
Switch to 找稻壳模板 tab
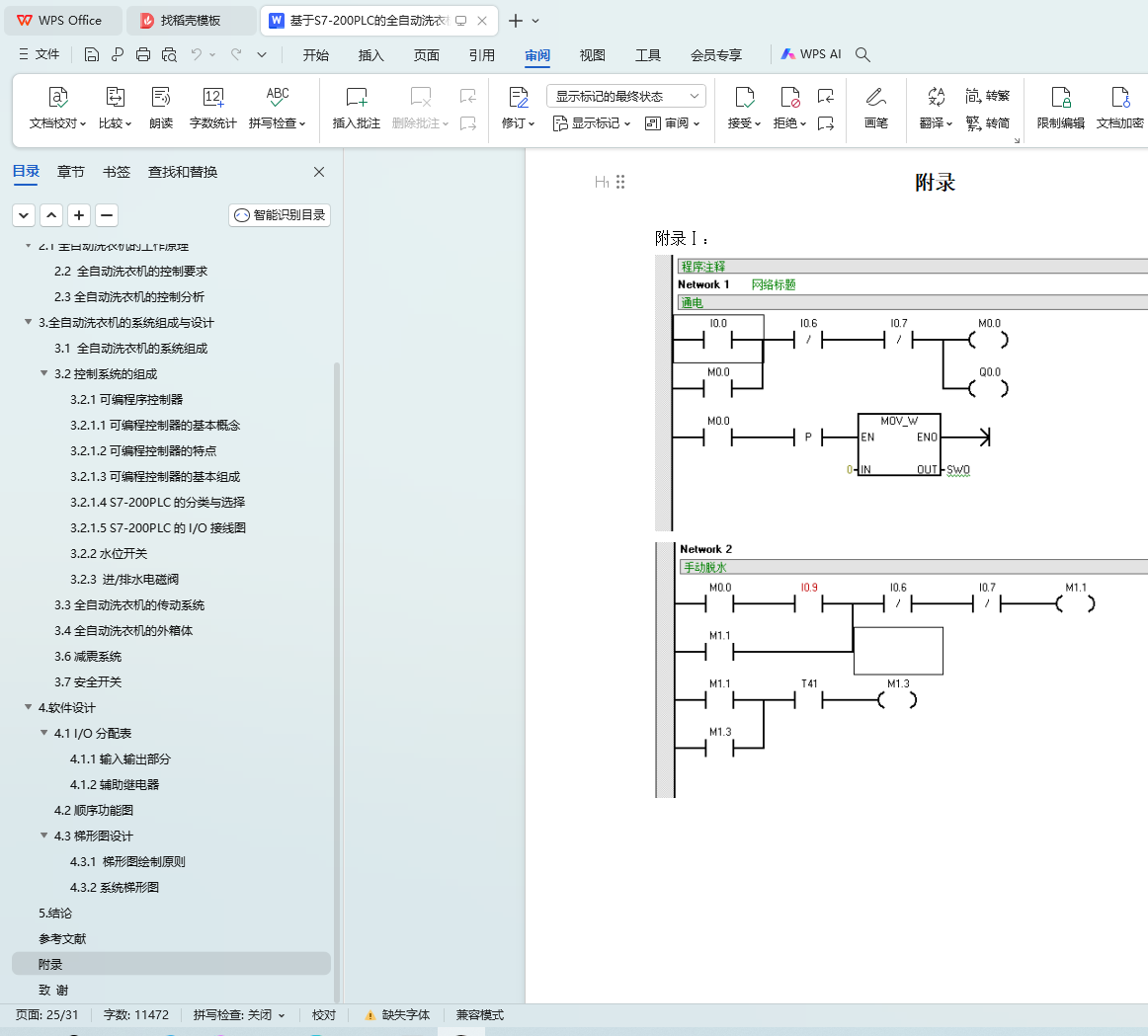click(x=191, y=21)
